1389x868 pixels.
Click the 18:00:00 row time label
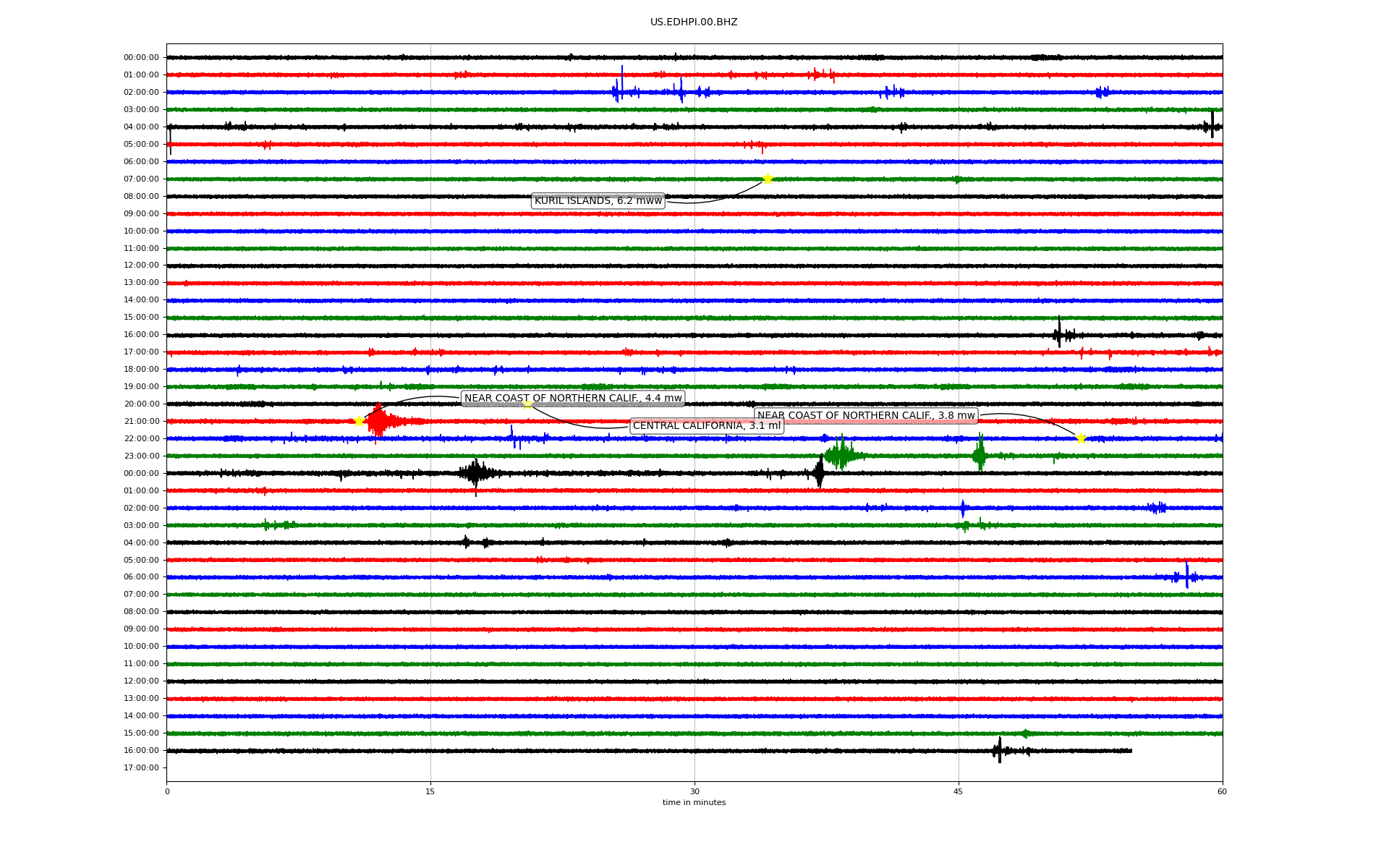click(x=141, y=370)
